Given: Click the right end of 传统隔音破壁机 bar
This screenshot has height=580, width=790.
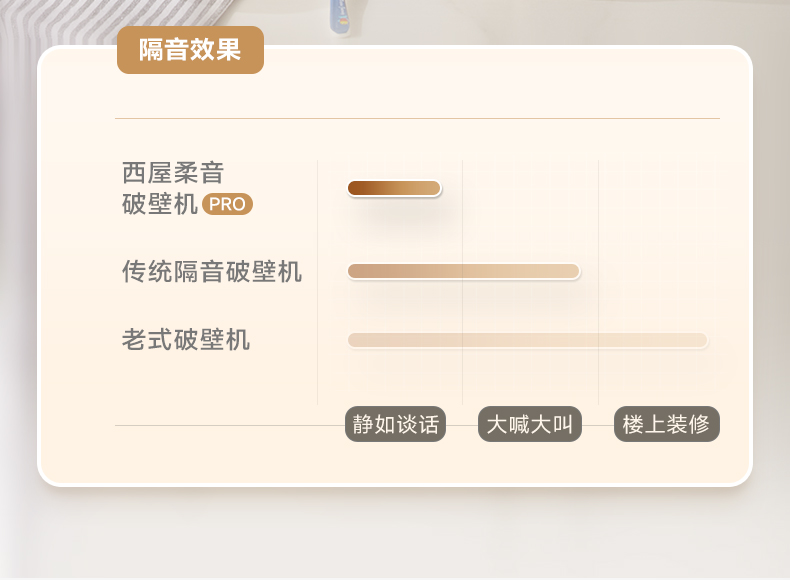Looking at the screenshot, I should (573, 271).
